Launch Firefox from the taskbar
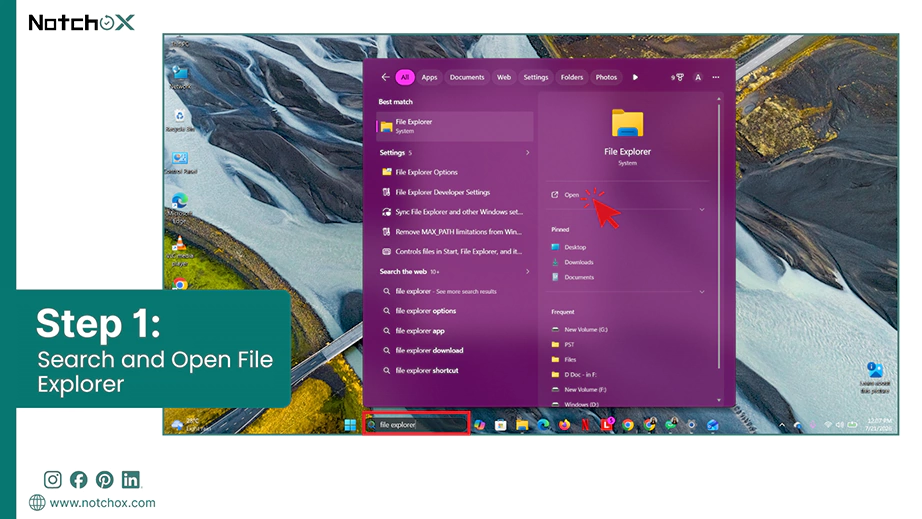The image size is (922, 519). pyautogui.click(x=564, y=425)
